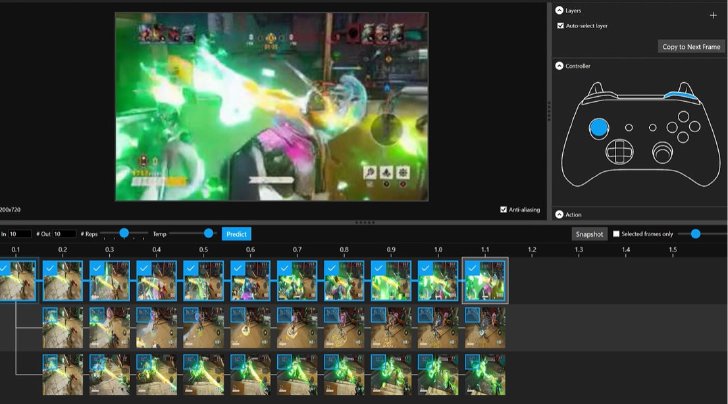
Task: Uncheck top-row frame at 1.0
Action: 425,268
